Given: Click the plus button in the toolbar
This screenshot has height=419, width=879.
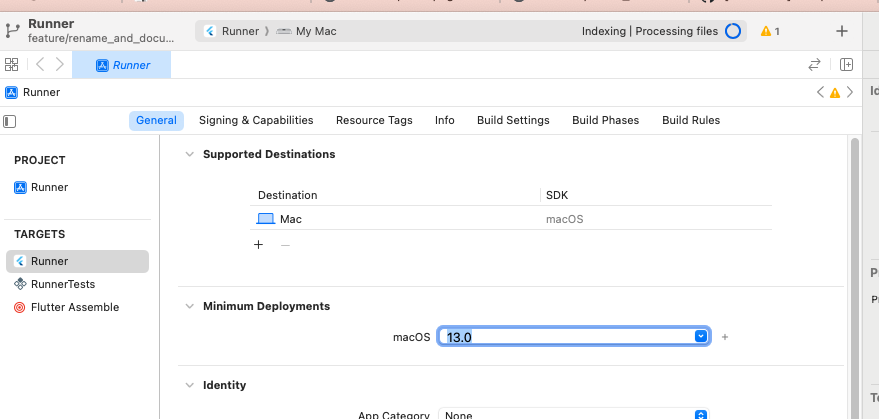Looking at the screenshot, I should point(842,31).
